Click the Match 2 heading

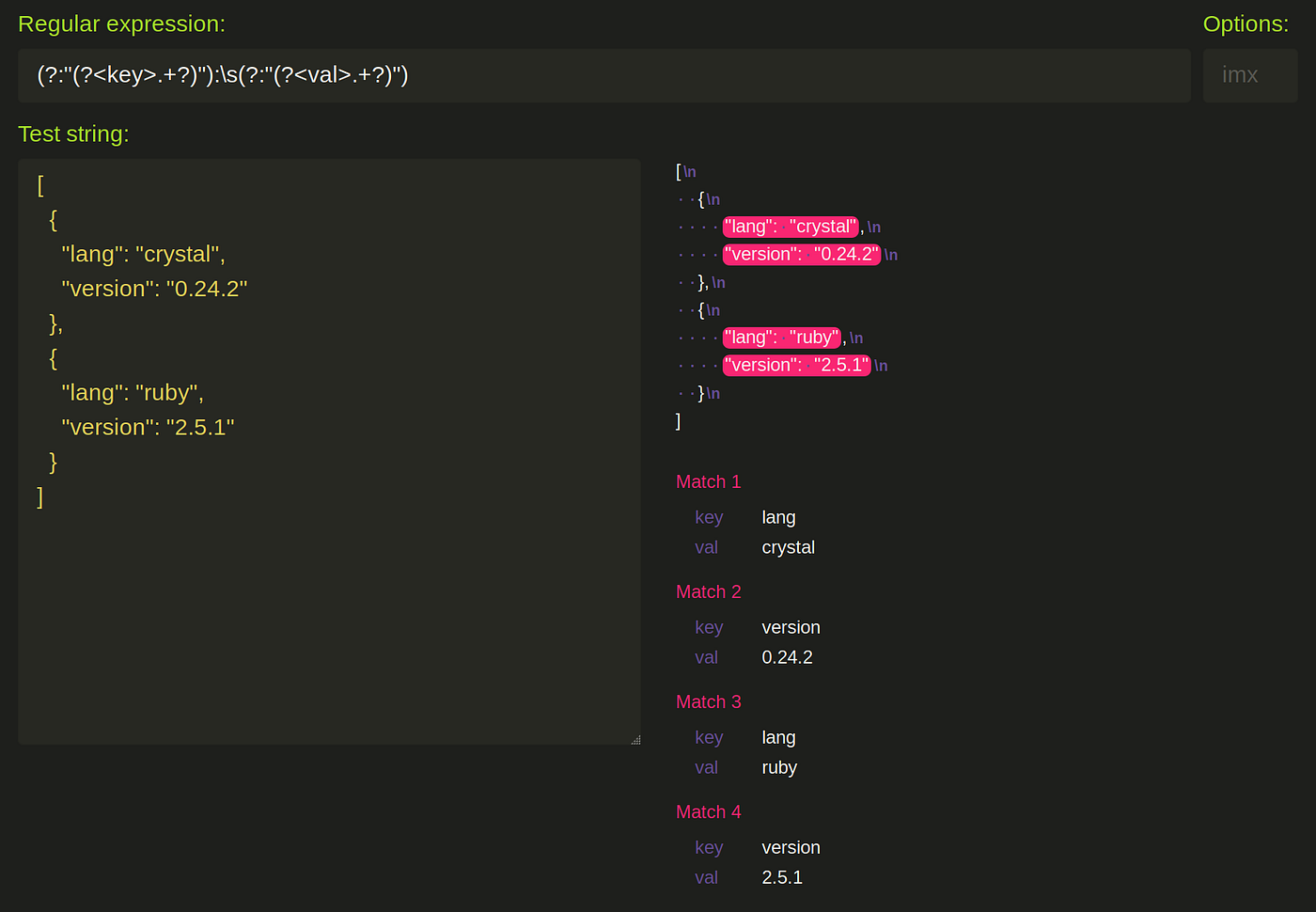(x=708, y=591)
